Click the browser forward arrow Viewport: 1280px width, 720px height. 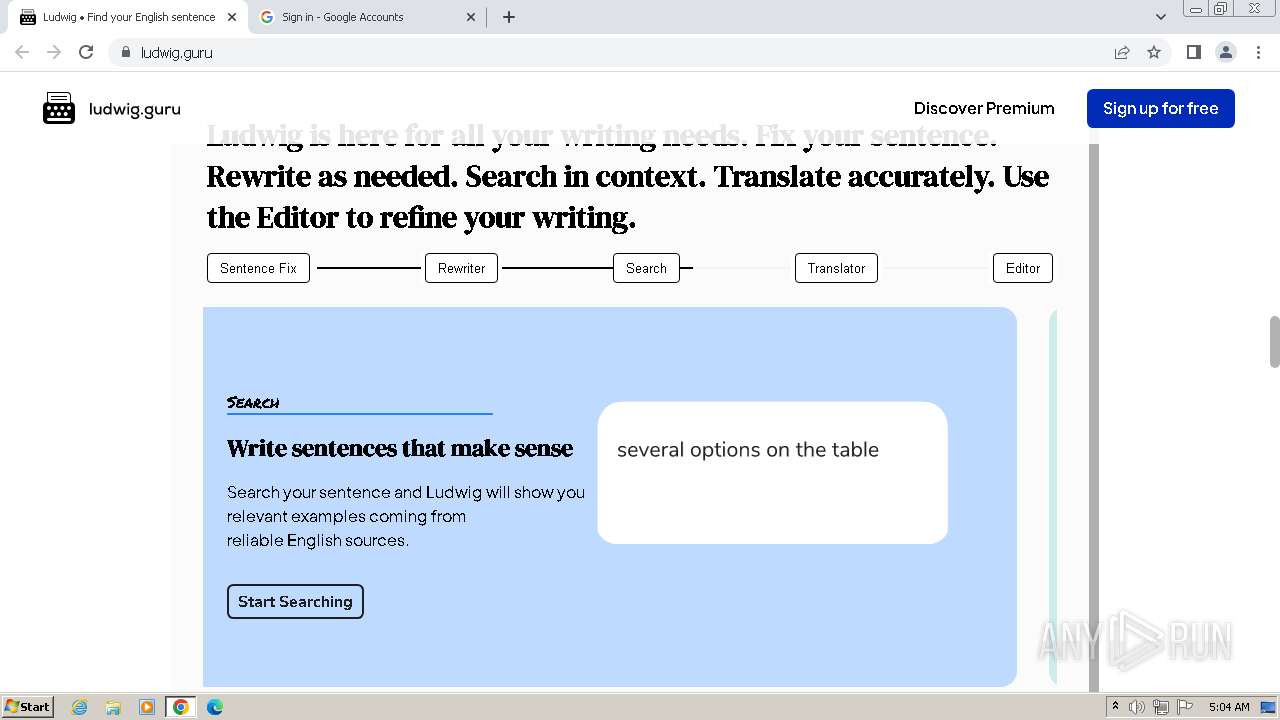click(54, 52)
